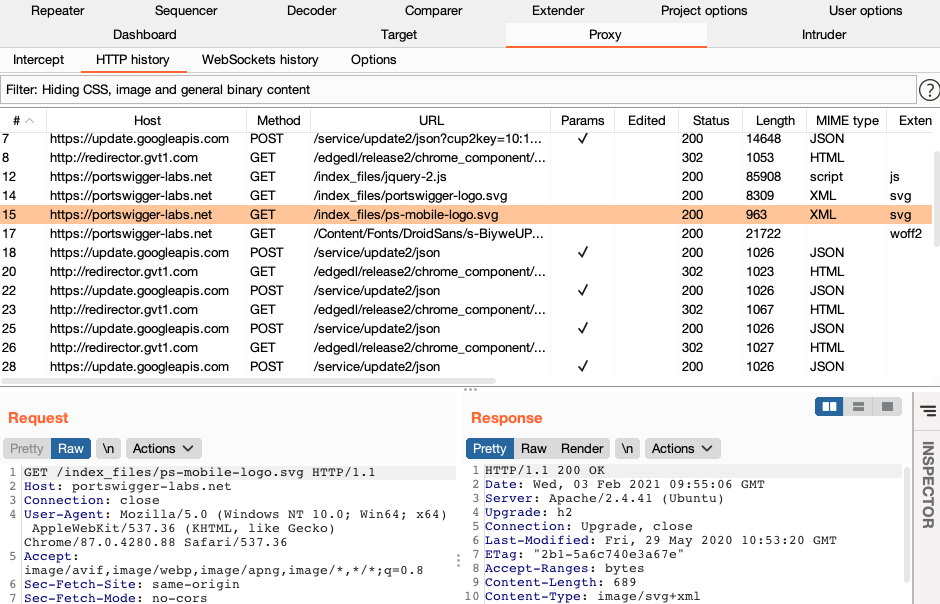This screenshot has width=940, height=604.
Task: Select Raw view in Response panel
Action: coord(534,449)
